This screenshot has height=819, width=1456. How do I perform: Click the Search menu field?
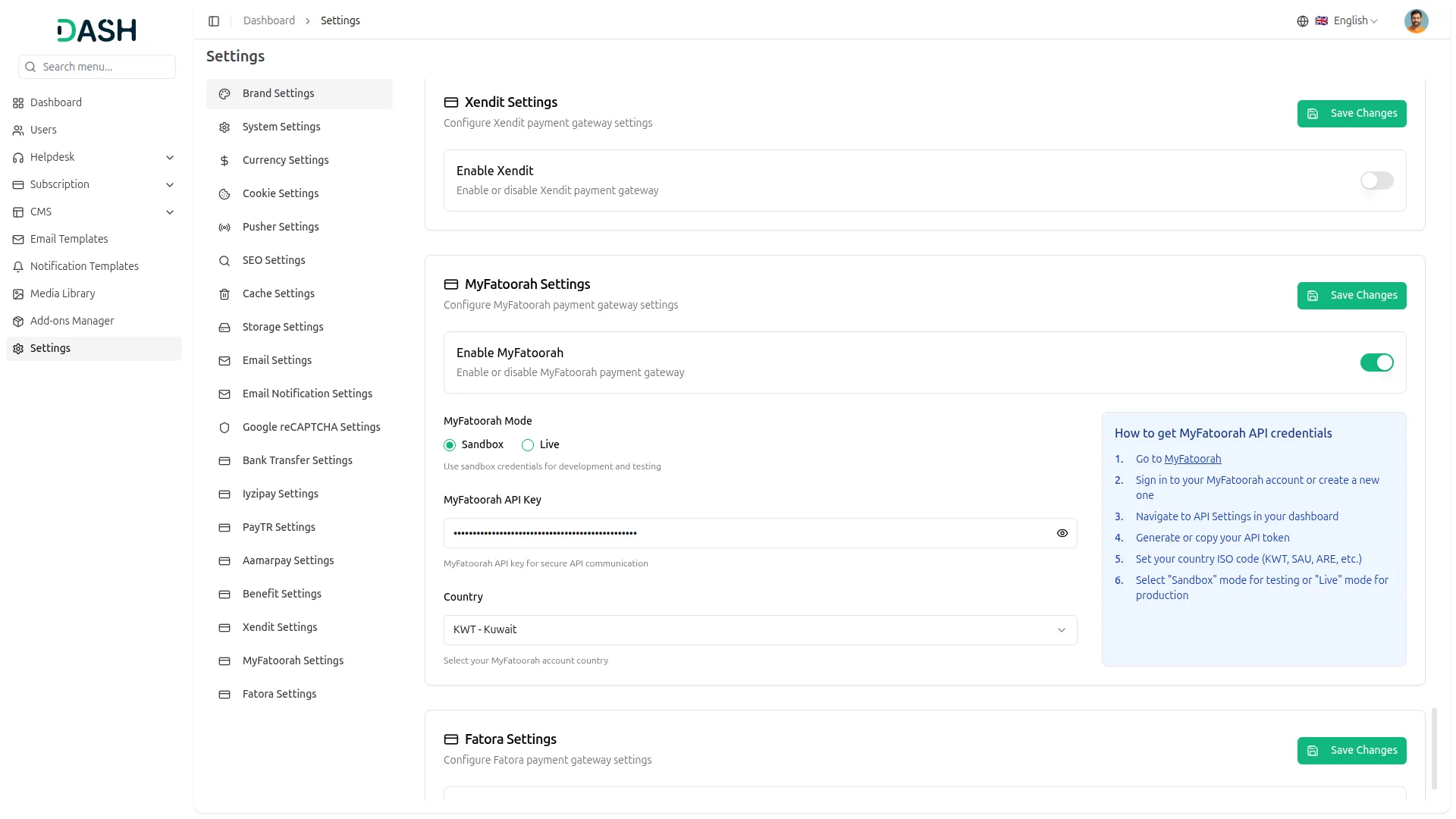[x=97, y=67]
